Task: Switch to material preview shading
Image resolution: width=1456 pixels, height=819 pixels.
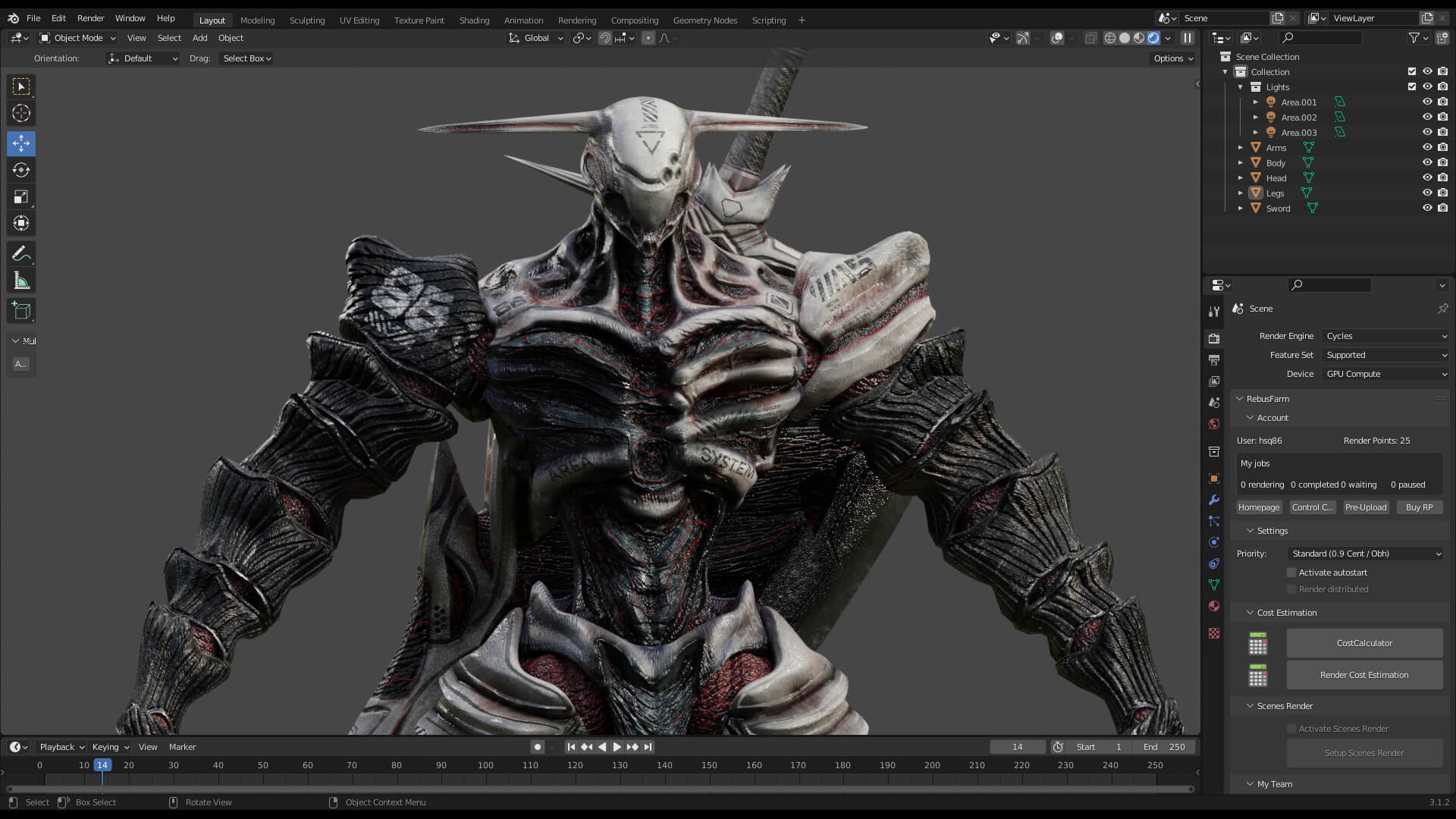Action: pyautogui.click(x=1139, y=38)
